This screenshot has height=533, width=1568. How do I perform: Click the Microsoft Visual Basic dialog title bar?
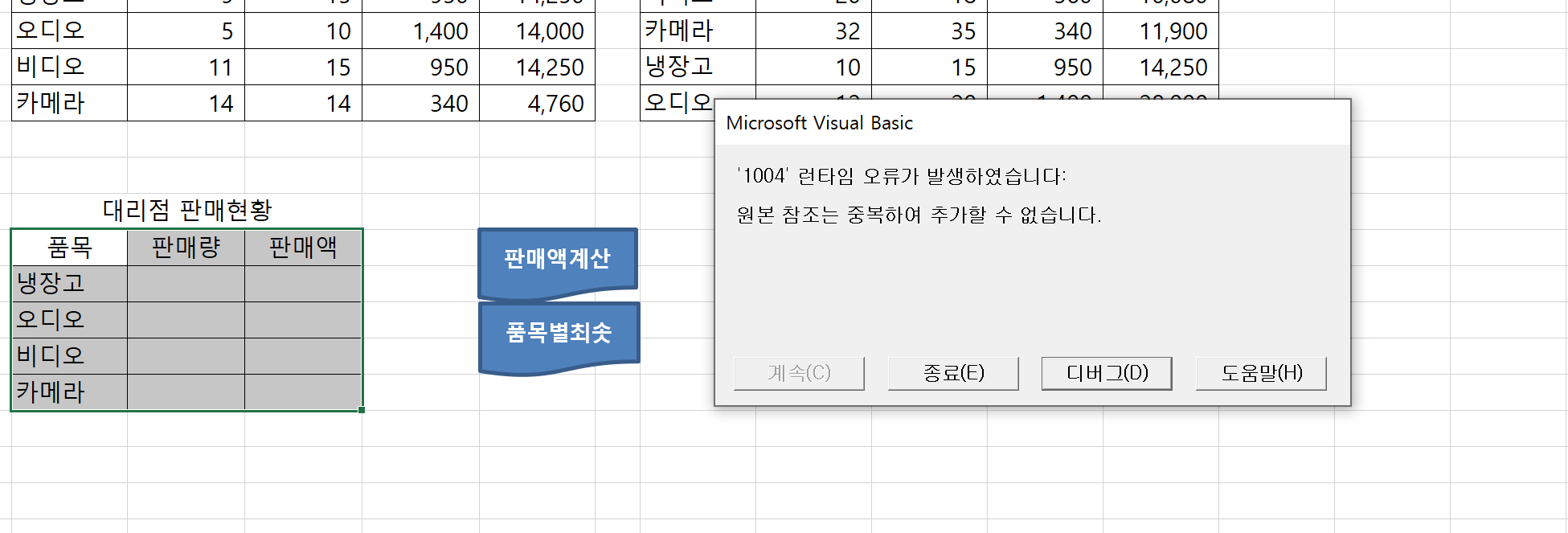point(1032,123)
